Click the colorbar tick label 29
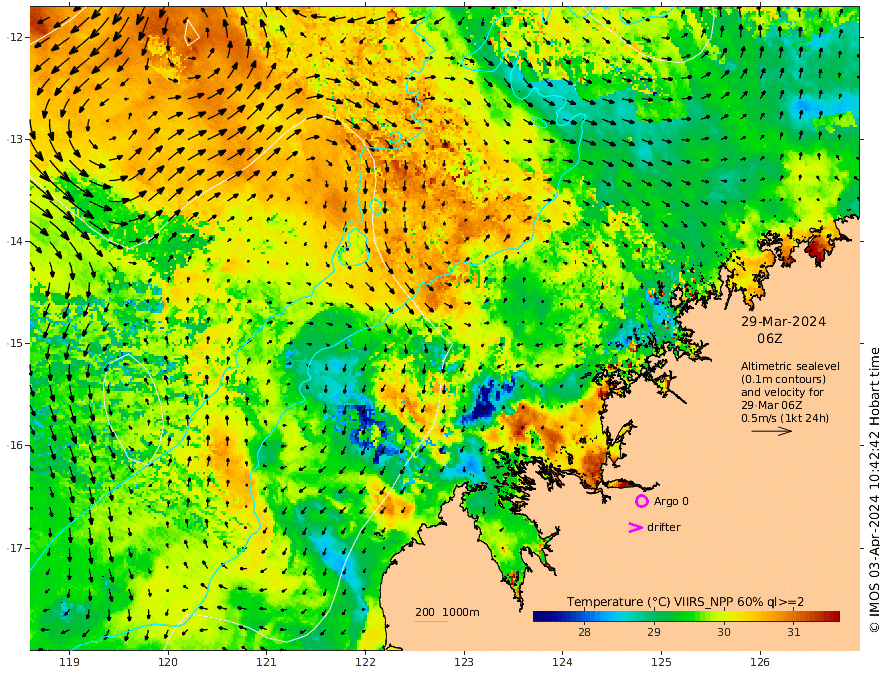880x680 pixels. click(x=654, y=632)
